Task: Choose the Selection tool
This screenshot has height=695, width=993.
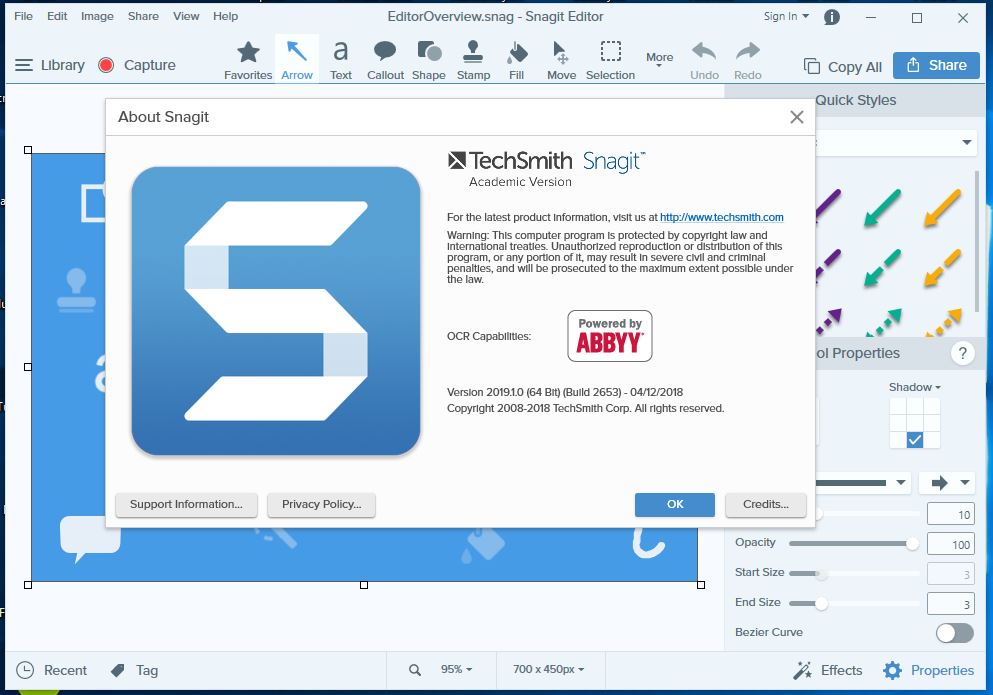Action: pyautogui.click(x=610, y=60)
